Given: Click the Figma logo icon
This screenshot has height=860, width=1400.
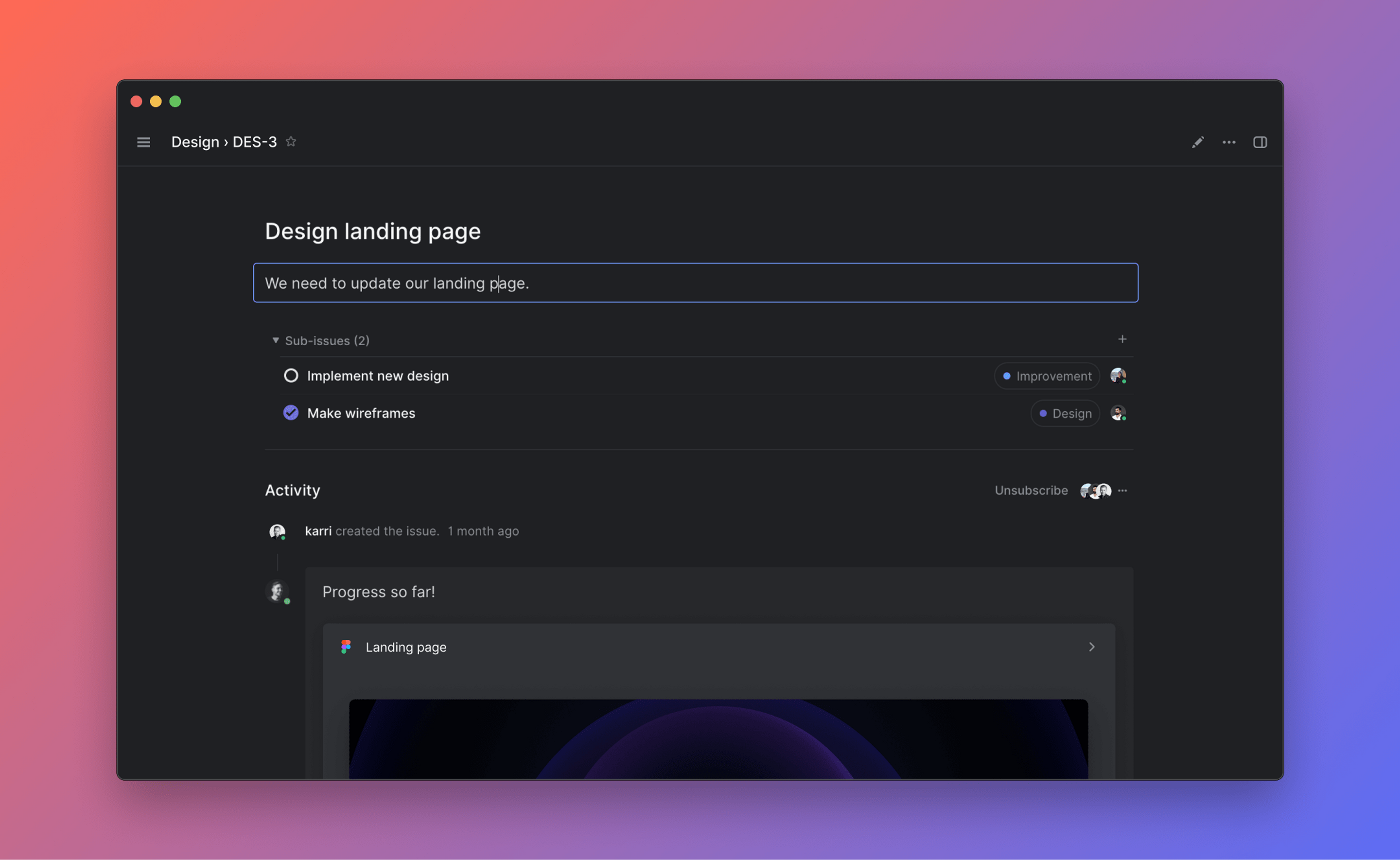Looking at the screenshot, I should tap(346, 647).
